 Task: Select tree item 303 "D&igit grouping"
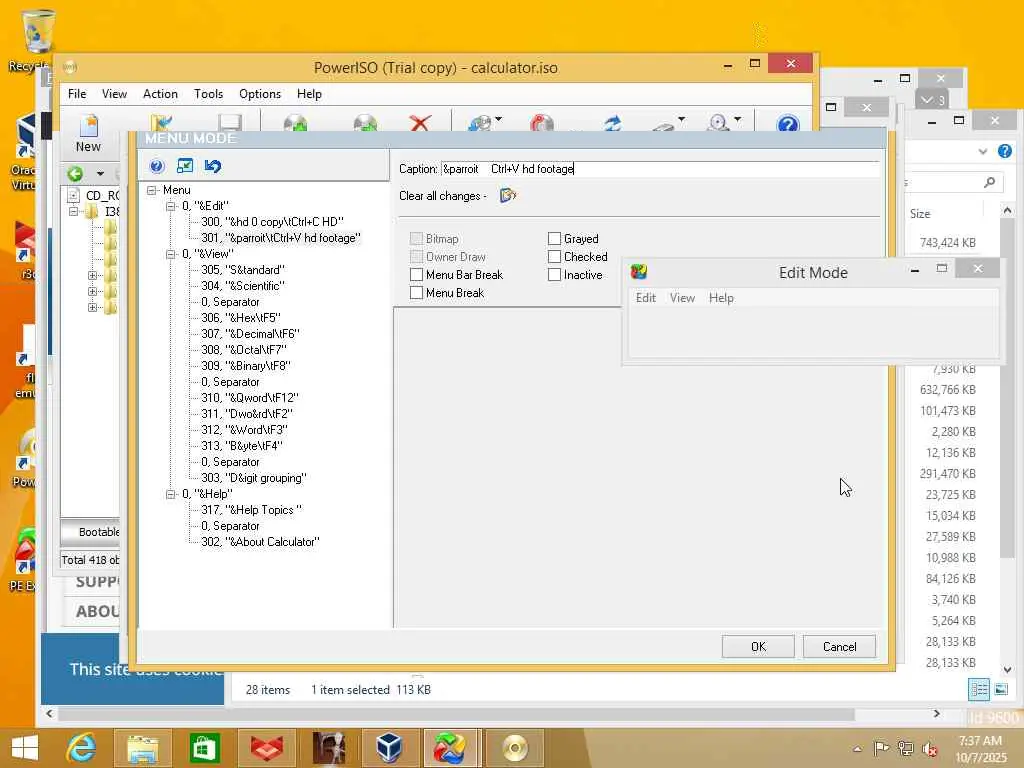click(x=253, y=478)
